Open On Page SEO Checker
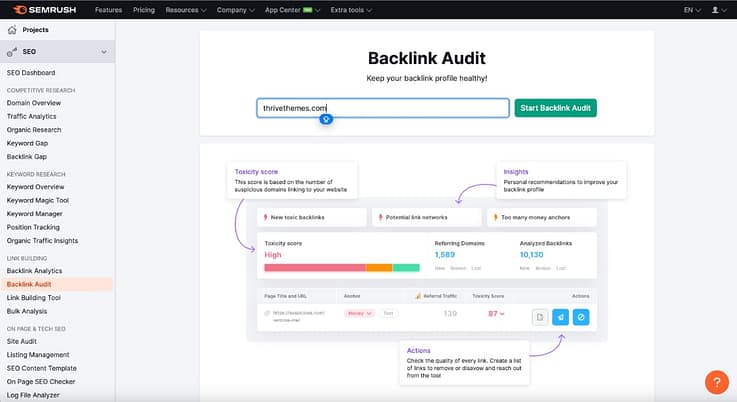This screenshot has height=402, width=737. click(x=41, y=382)
